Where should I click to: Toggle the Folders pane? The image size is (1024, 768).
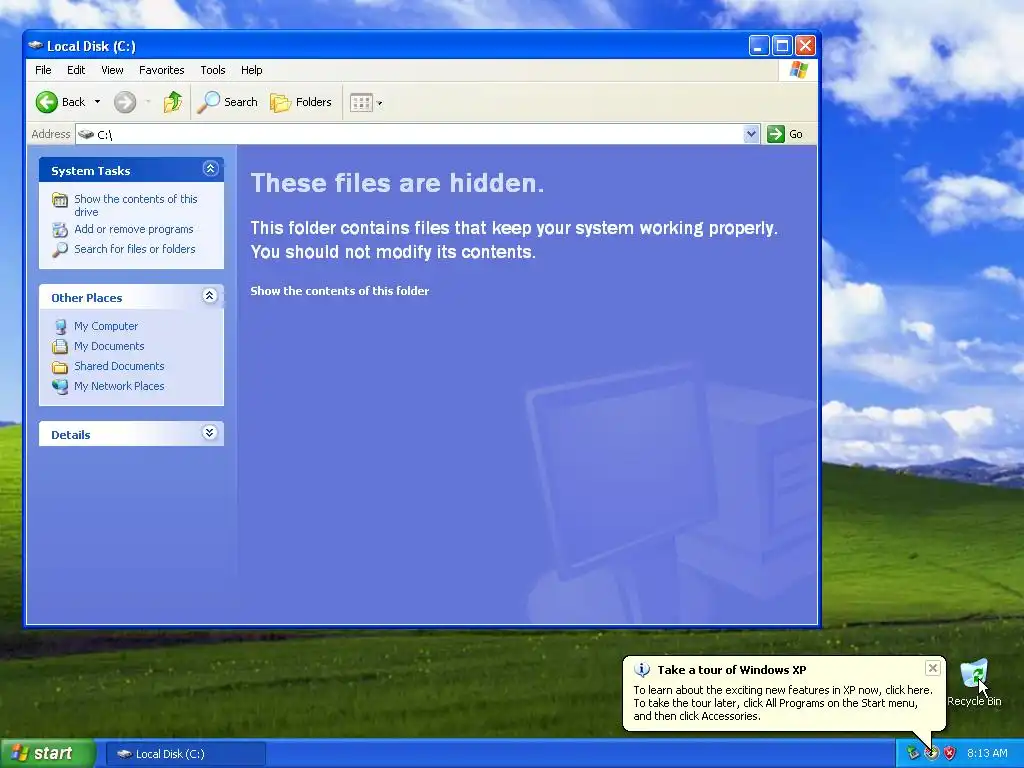click(x=301, y=102)
